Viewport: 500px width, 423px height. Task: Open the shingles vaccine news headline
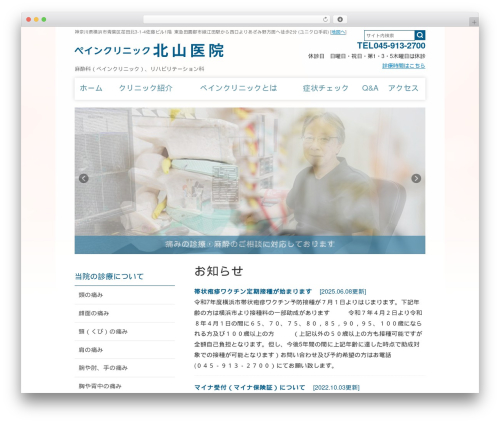click(x=253, y=291)
